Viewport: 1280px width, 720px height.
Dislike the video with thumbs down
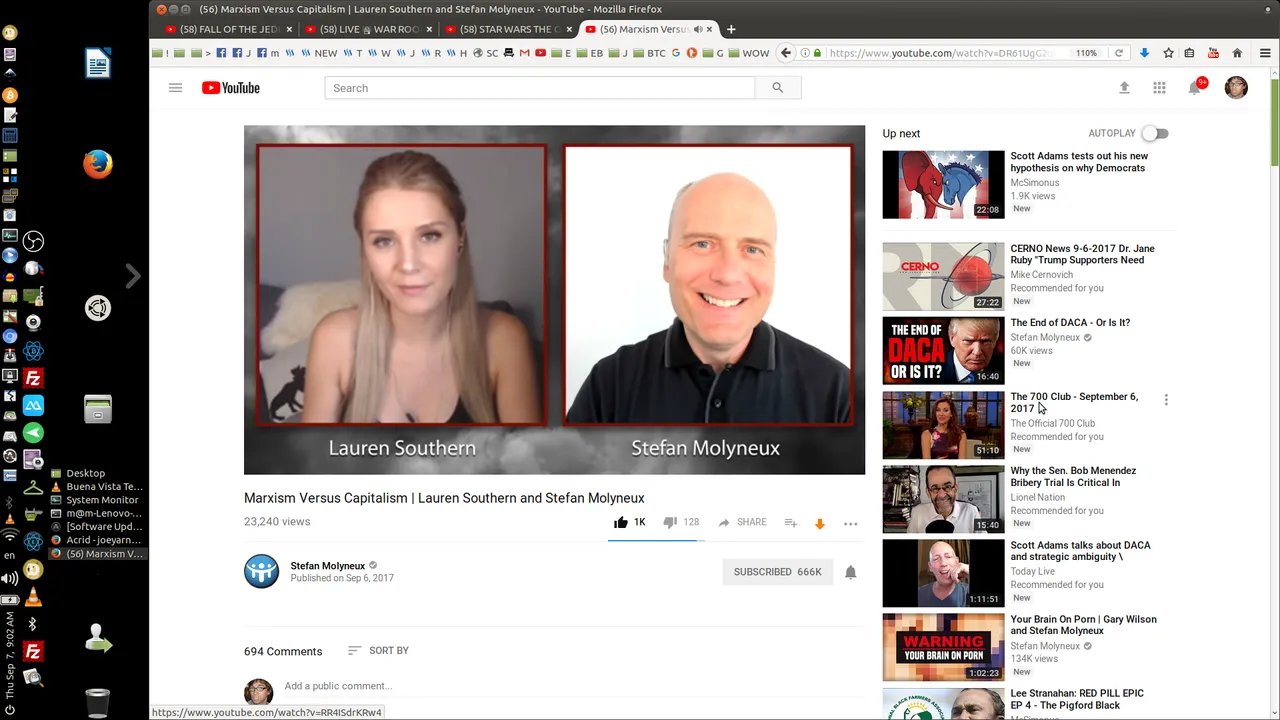pyautogui.click(x=670, y=522)
